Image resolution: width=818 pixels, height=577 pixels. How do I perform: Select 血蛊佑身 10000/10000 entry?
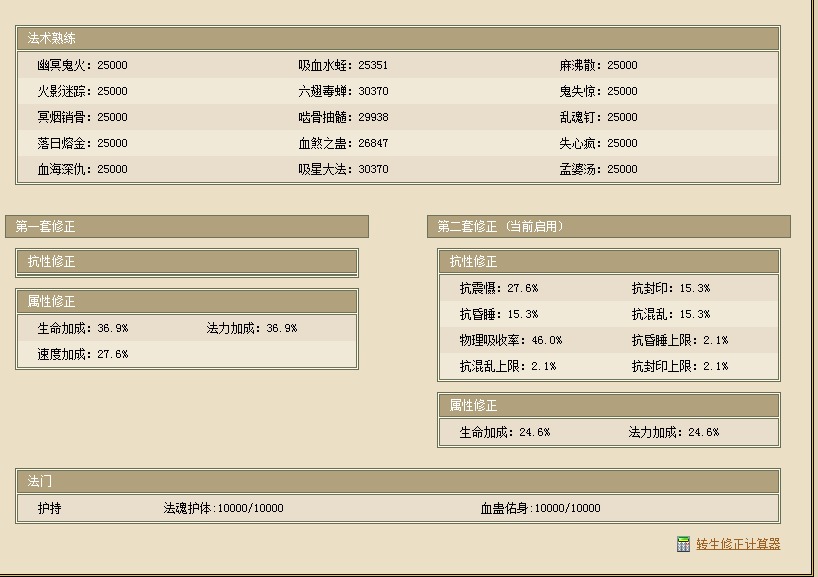coord(541,509)
